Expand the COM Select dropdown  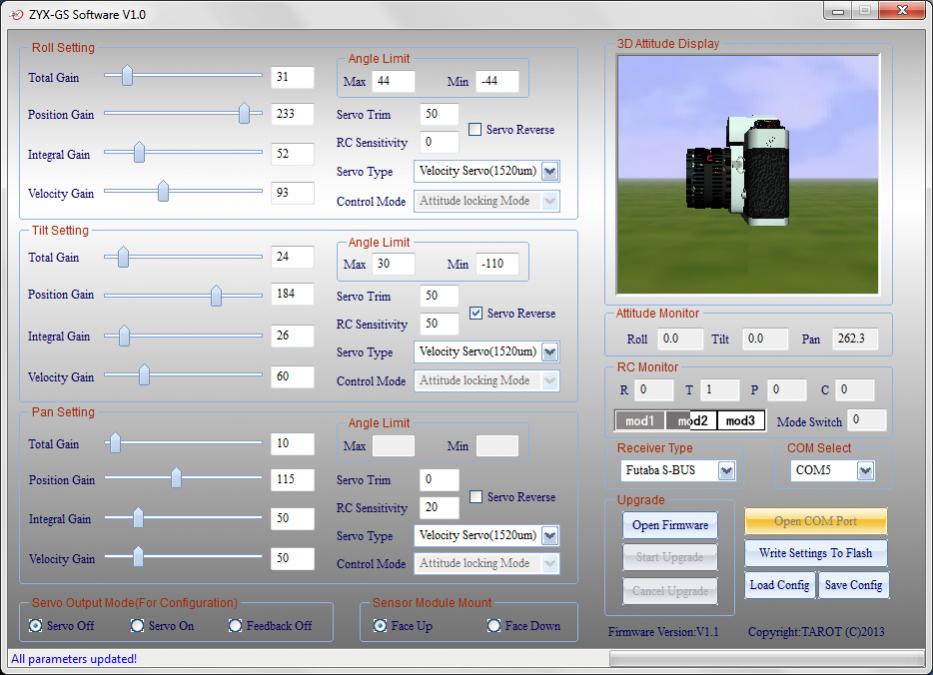[x=864, y=470]
